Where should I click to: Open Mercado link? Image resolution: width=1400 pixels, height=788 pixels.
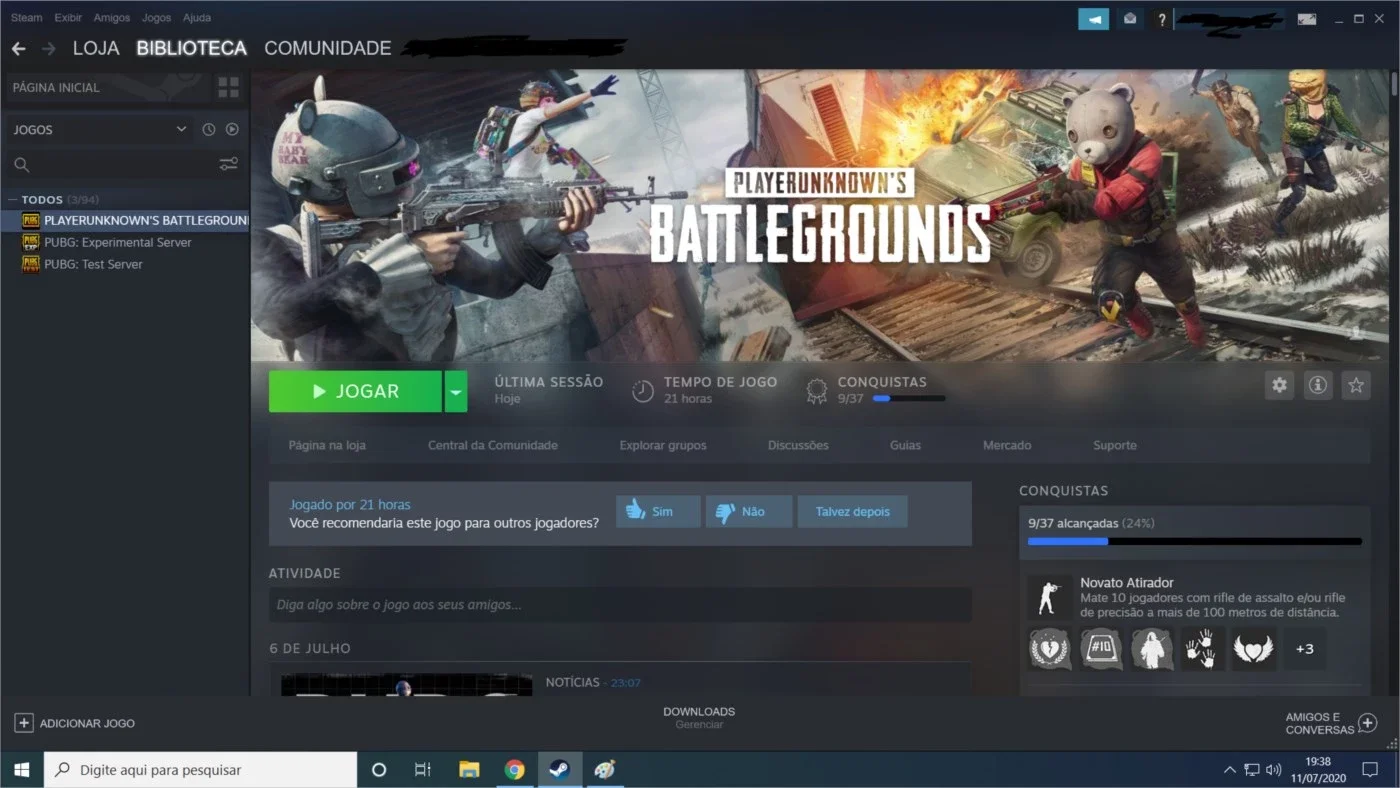tap(1007, 445)
